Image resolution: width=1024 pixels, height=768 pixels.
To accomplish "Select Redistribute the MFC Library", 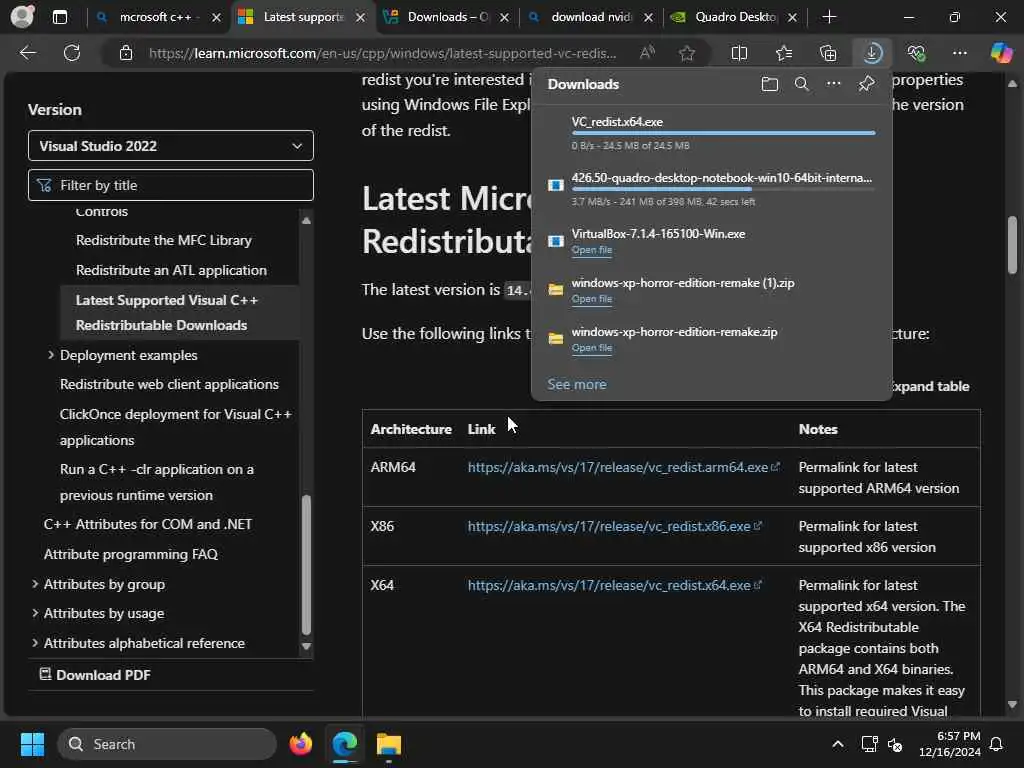I will 163,240.
